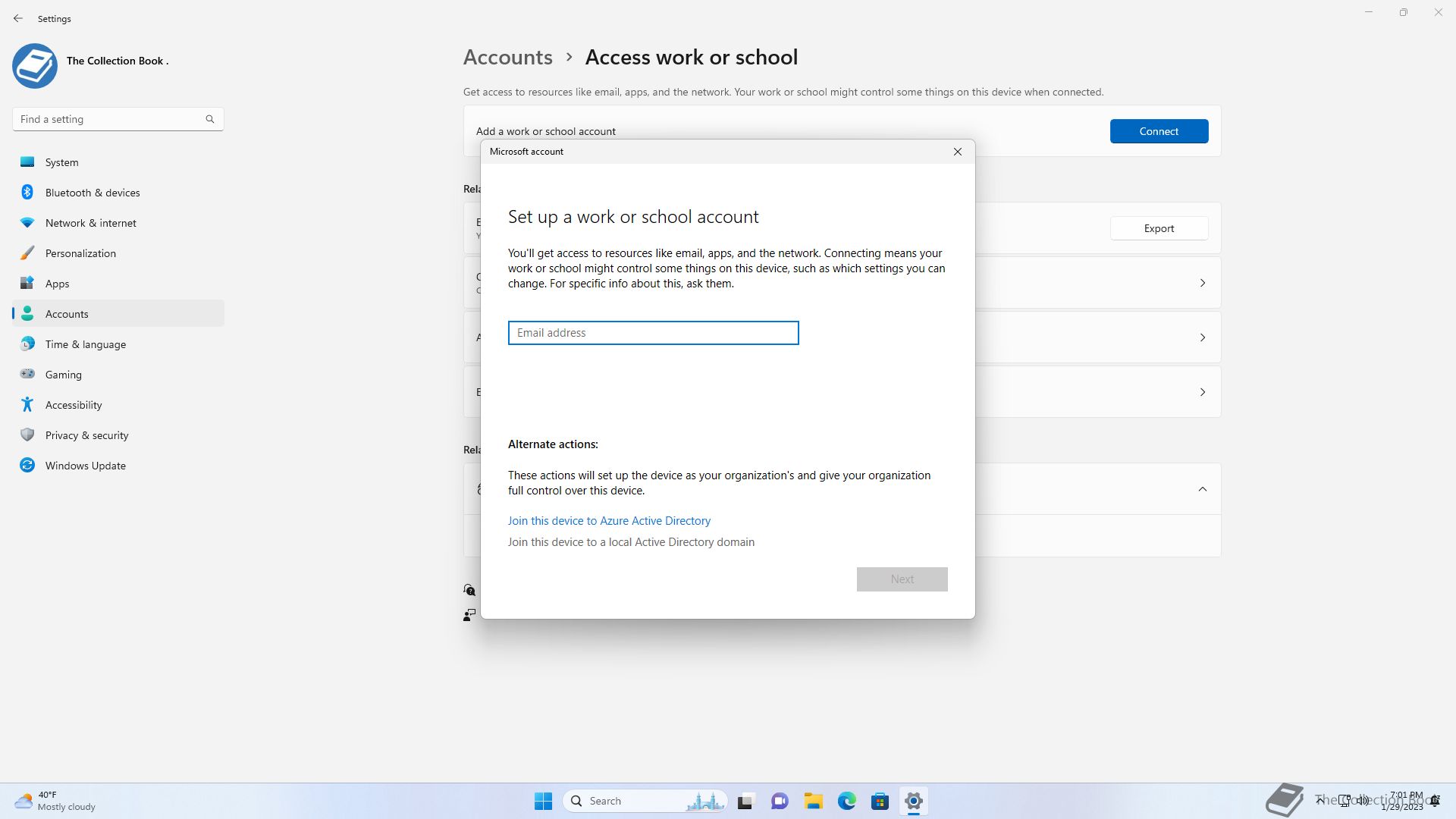Go to Personalization settings
Screen dimensions: 1456x819
118,253
